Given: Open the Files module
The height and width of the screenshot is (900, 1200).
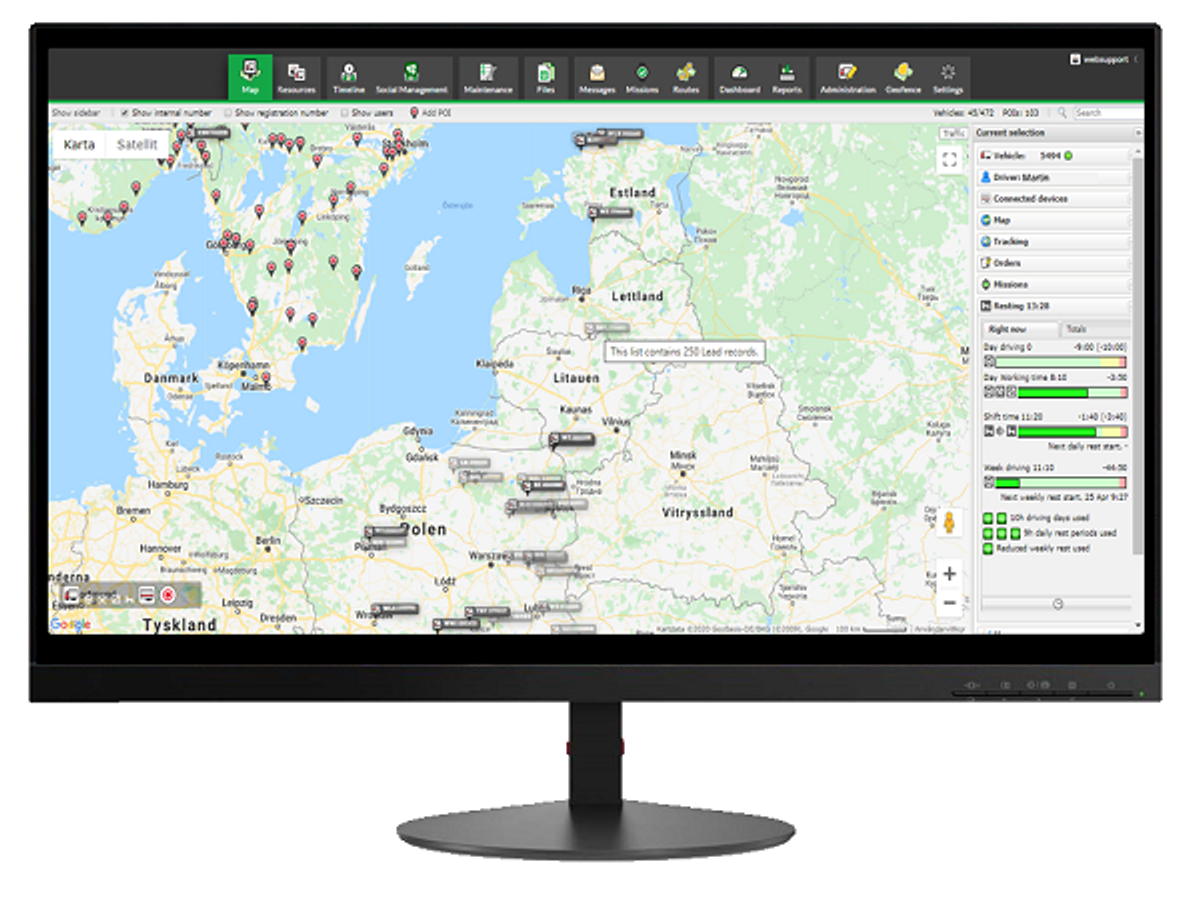Looking at the screenshot, I should pyautogui.click(x=546, y=77).
